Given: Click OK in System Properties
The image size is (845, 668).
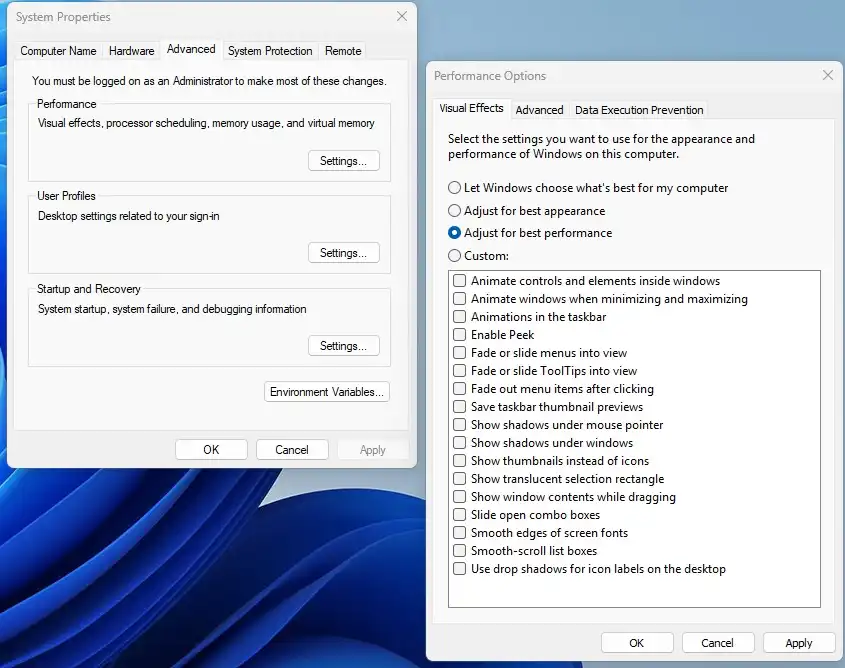Looking at the screenshot, I should point(211,449).
